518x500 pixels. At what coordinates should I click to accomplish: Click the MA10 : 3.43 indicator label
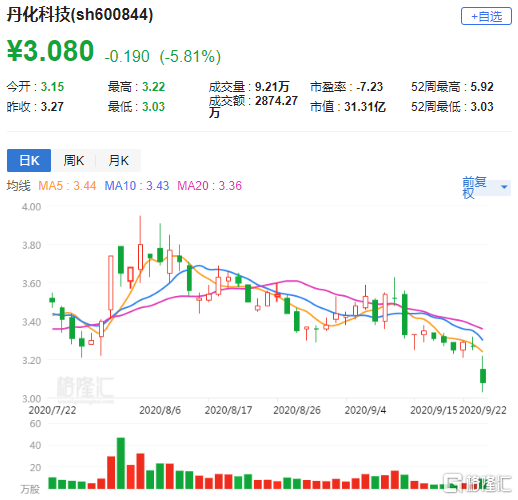137,185
